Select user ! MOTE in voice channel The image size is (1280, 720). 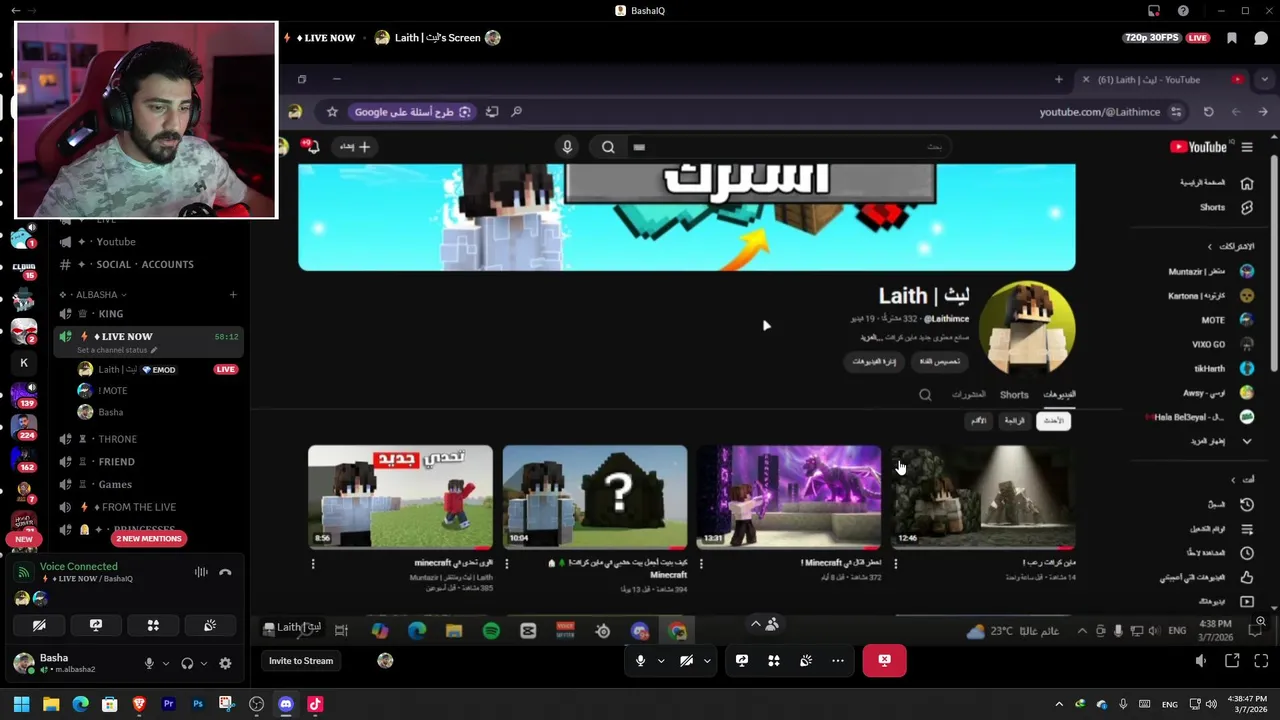(158, 391)
